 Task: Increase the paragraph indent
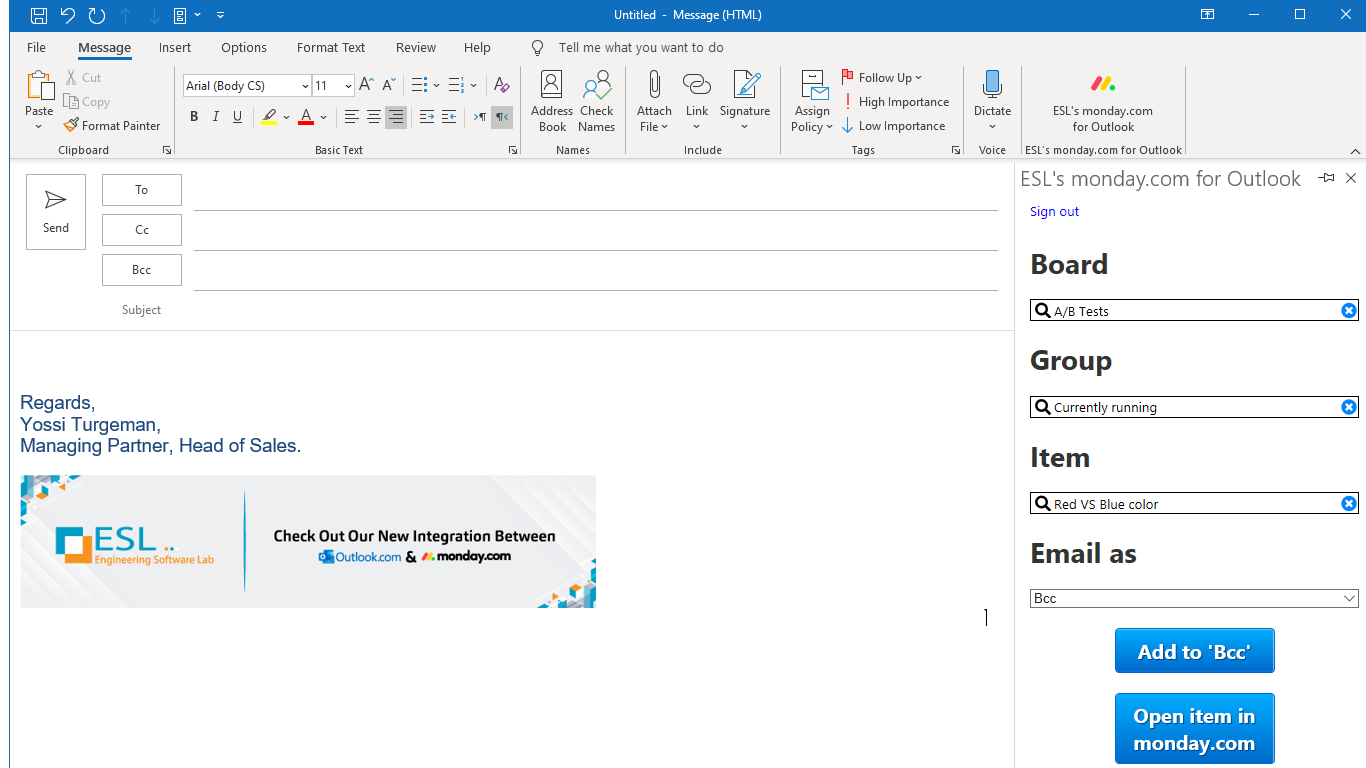[x=449, y=117]
